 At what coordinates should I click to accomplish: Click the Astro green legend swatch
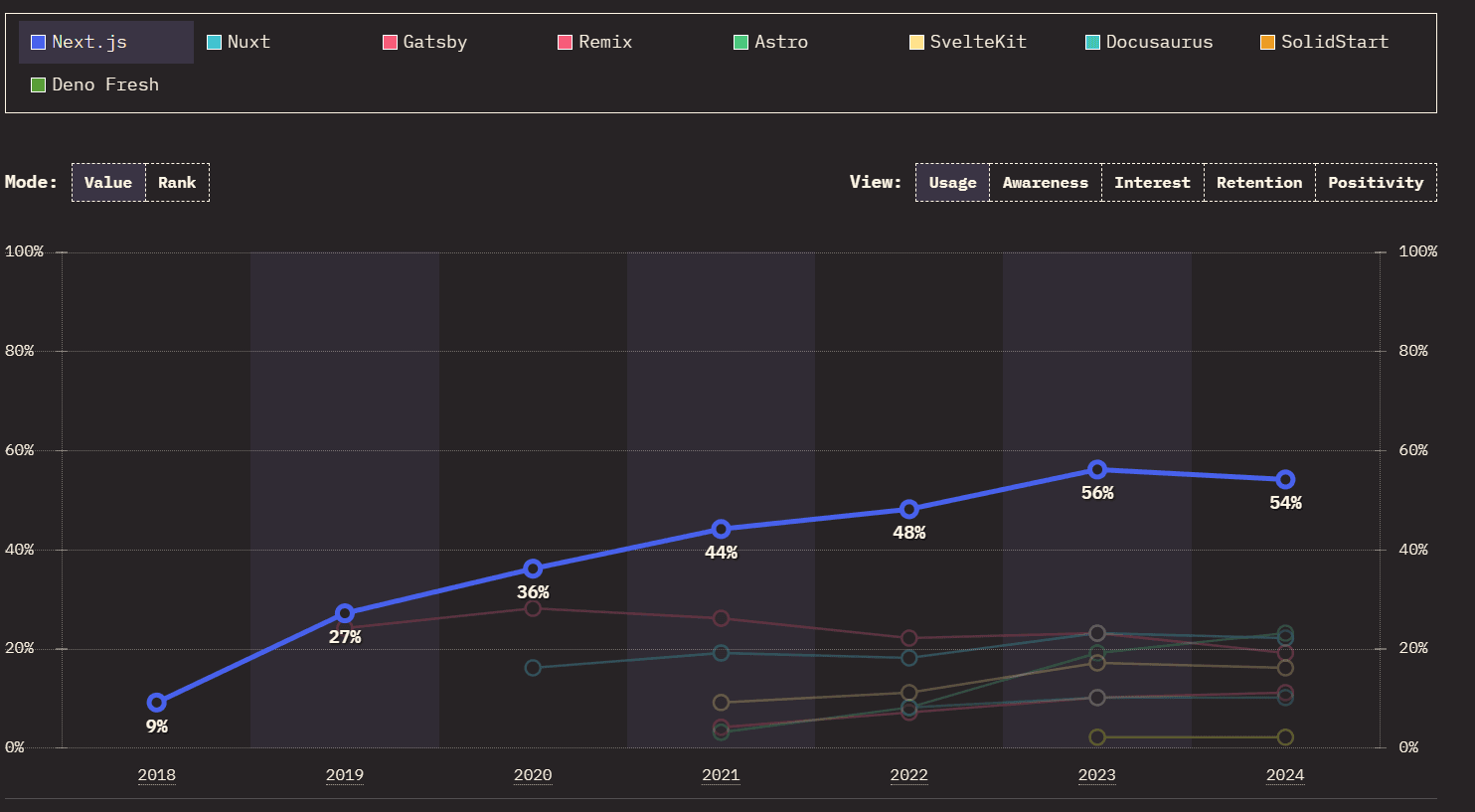point(740,42)
